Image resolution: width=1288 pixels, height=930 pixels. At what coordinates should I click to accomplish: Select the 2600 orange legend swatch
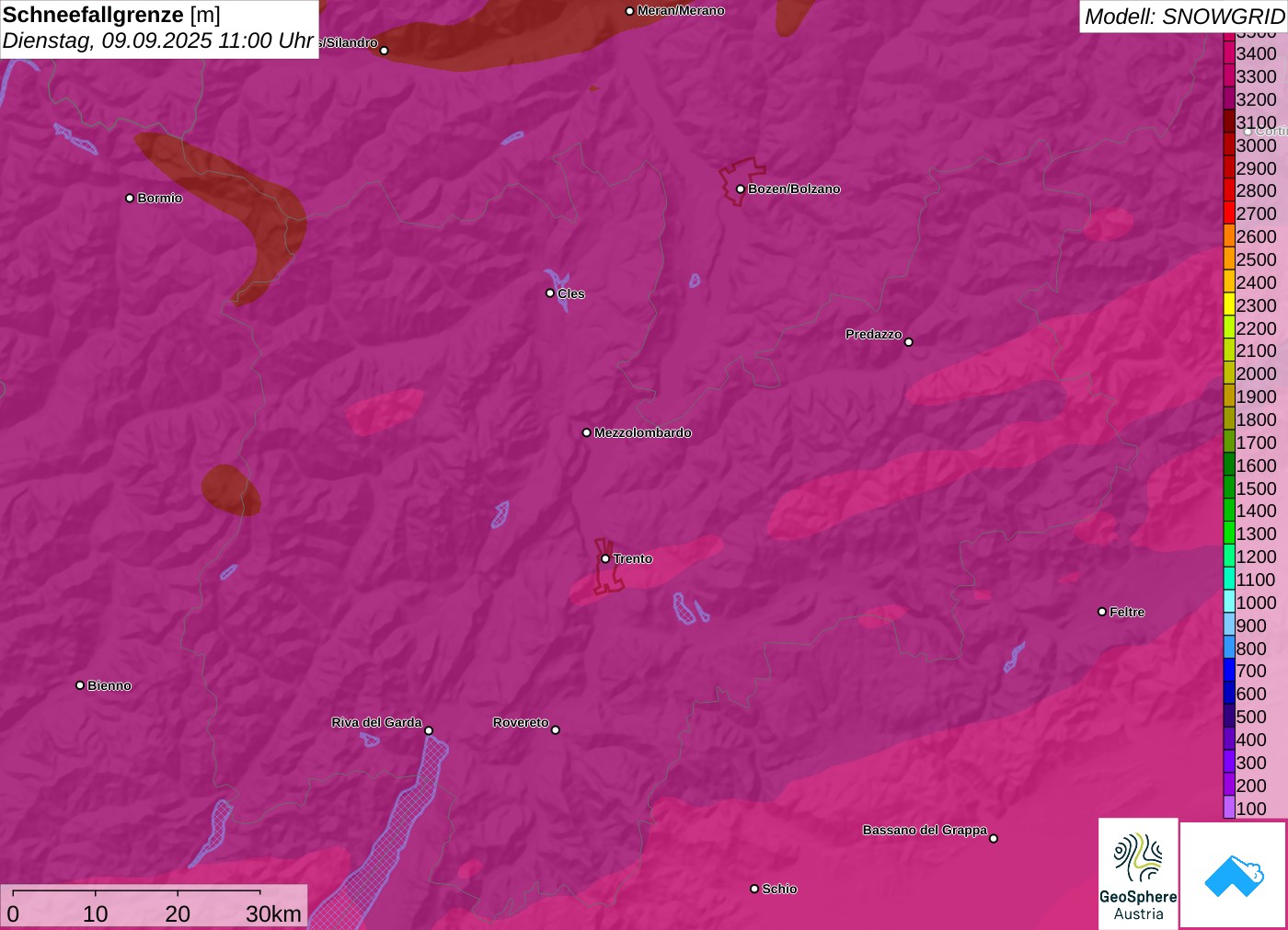pos(1229,235)
